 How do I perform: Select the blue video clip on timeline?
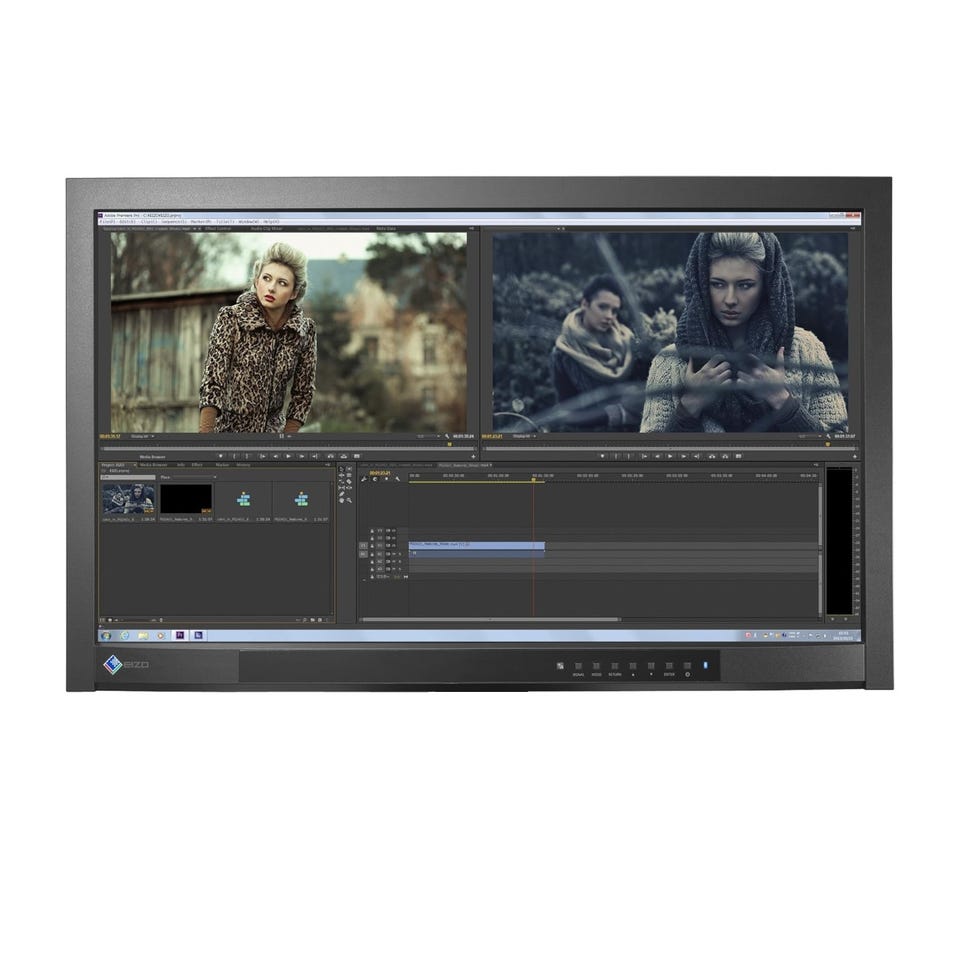(477, 544)
